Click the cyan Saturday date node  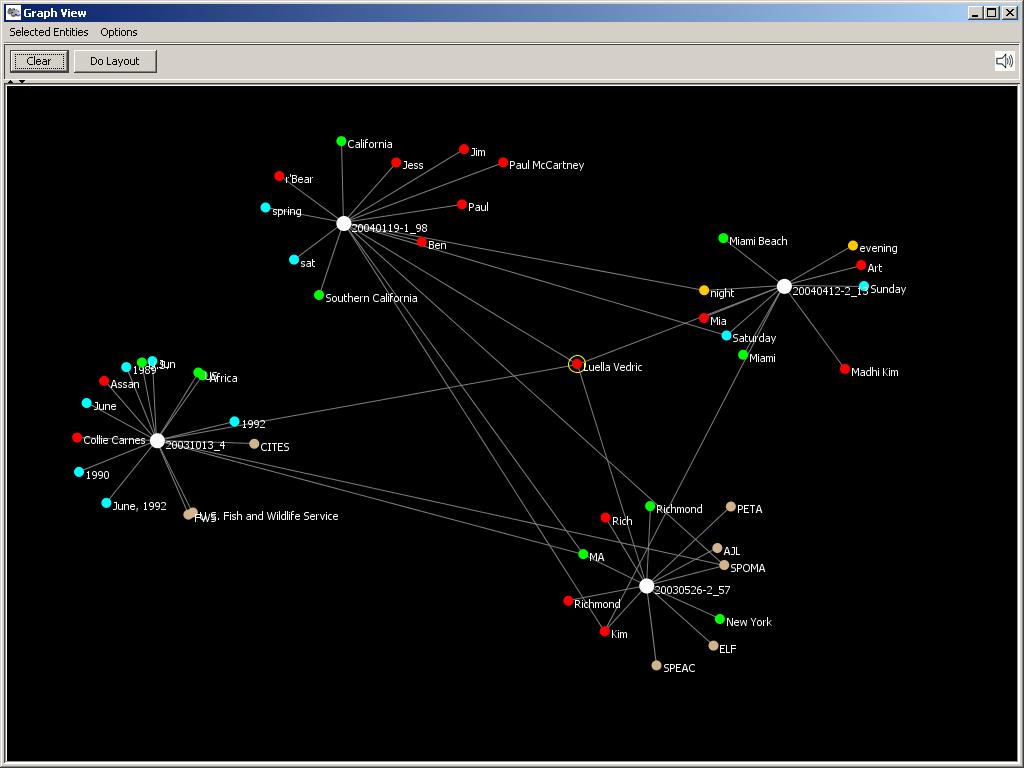(x=727, y=336)
